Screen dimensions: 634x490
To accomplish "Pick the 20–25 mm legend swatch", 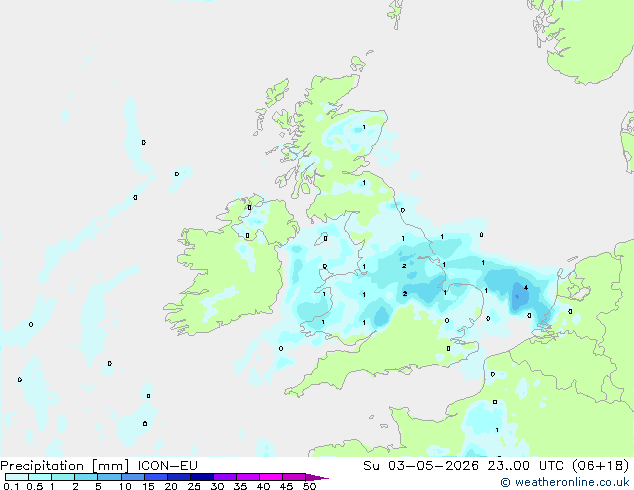I will point(178,477).
